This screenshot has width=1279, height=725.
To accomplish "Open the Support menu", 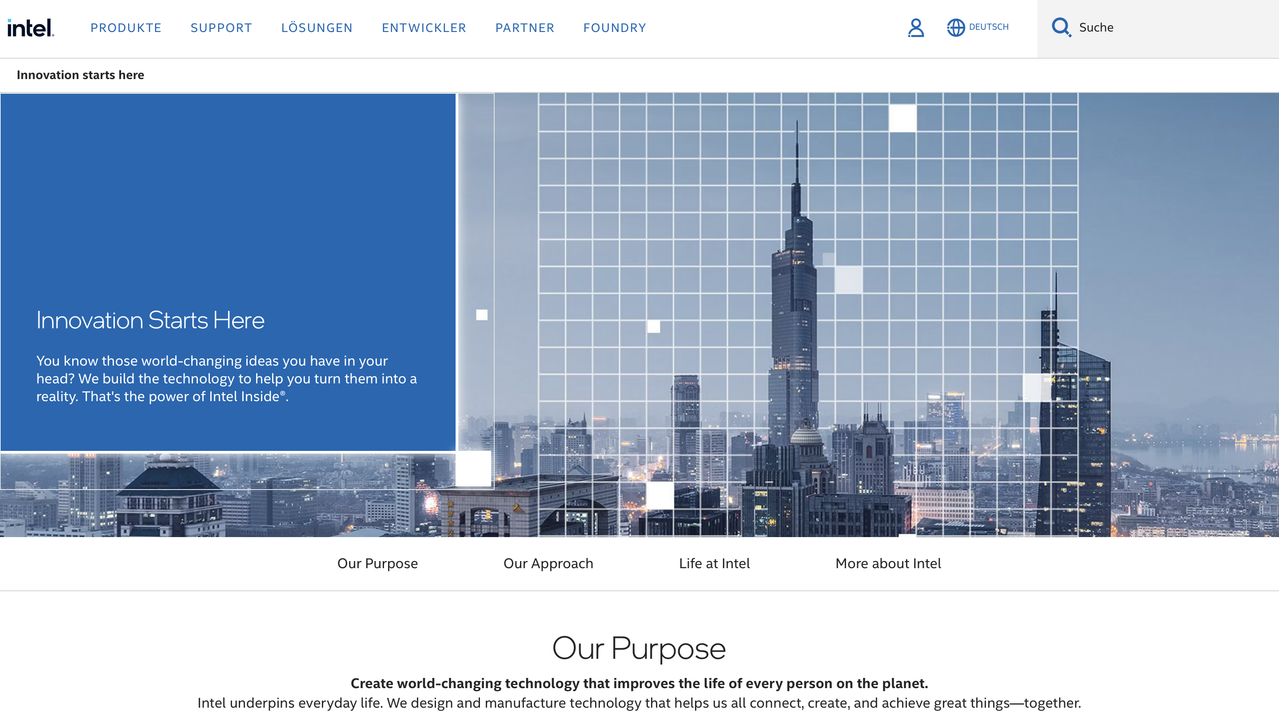I will click(221, 28).
